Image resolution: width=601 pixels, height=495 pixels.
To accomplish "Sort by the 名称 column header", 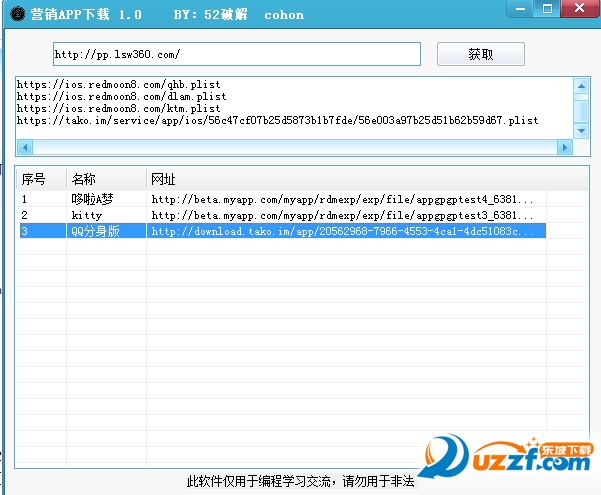I will pyautogui.click(x=107, y=179).
